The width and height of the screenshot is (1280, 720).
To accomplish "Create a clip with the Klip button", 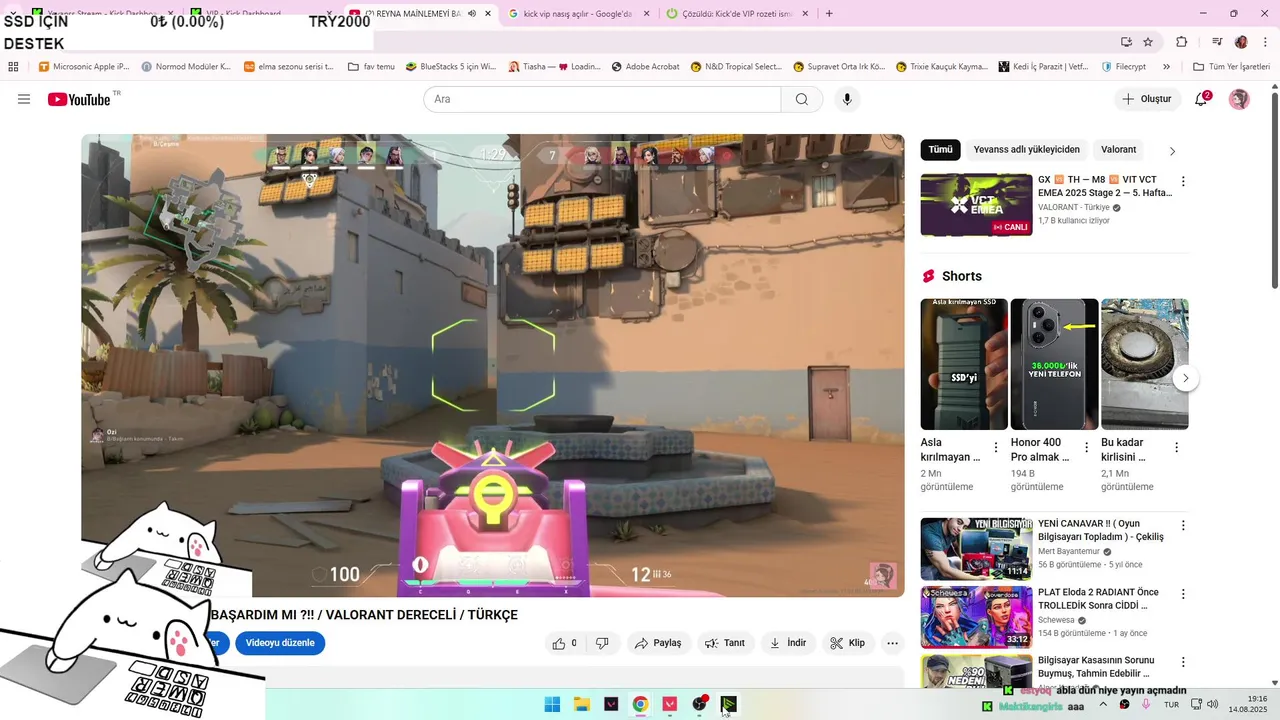I will coord(848,643).
